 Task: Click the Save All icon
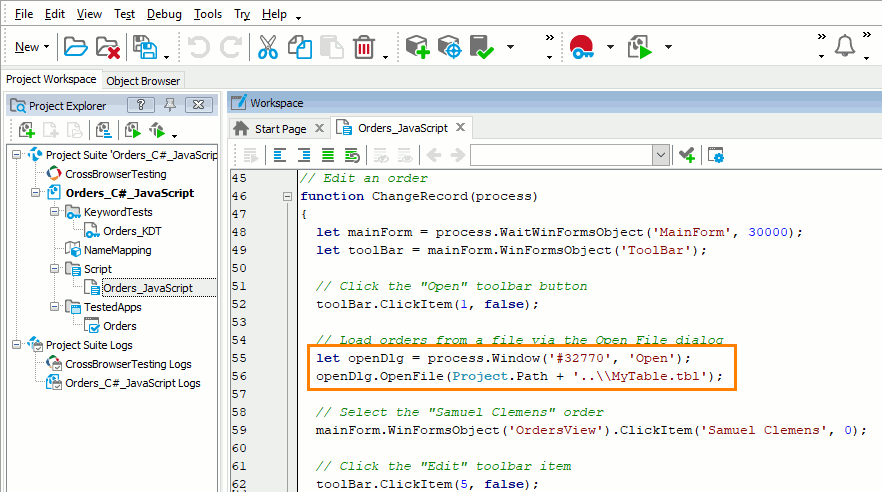[145, 47]
